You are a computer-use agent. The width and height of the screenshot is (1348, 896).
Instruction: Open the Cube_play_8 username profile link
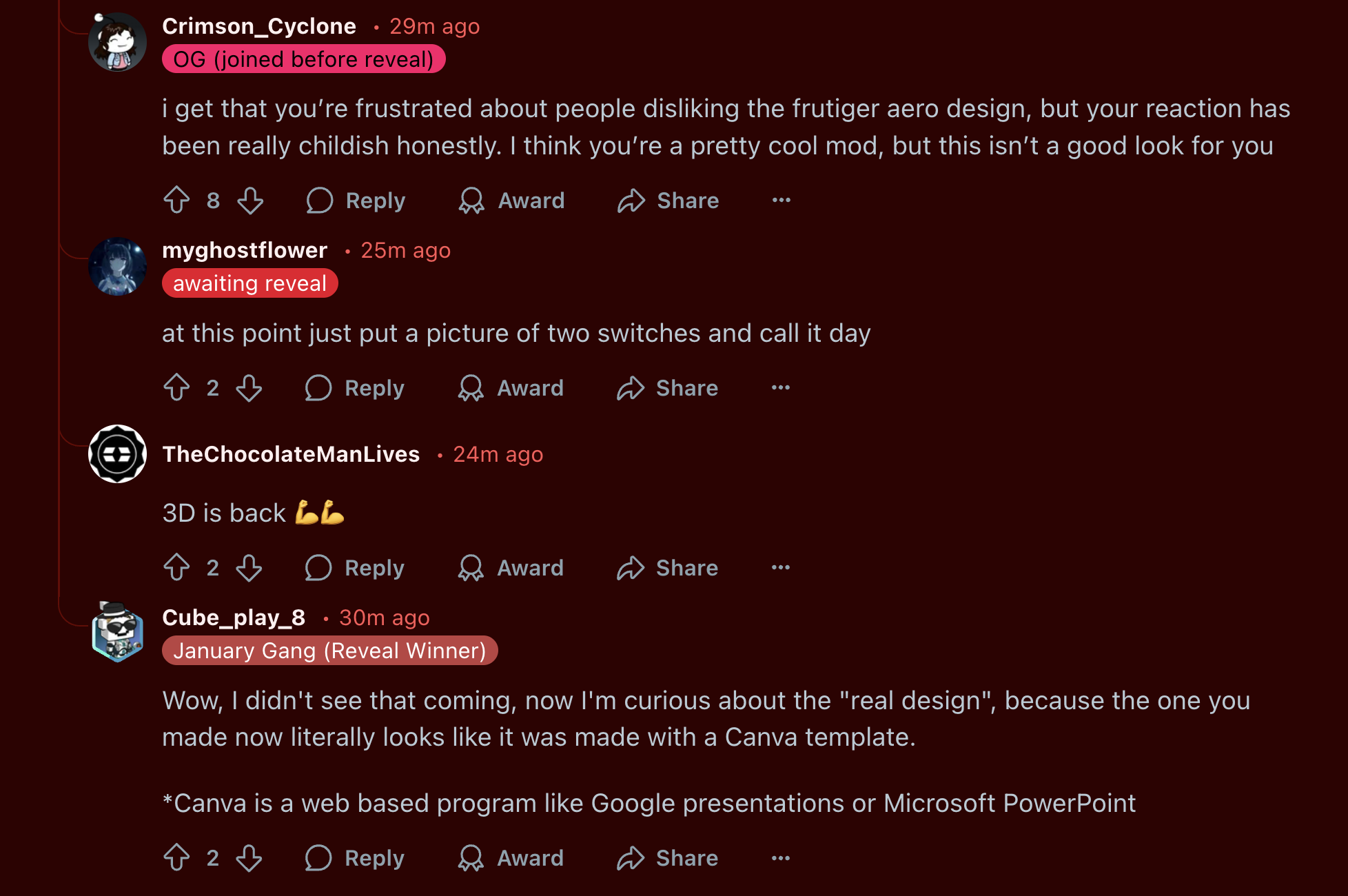click(234, 618)
